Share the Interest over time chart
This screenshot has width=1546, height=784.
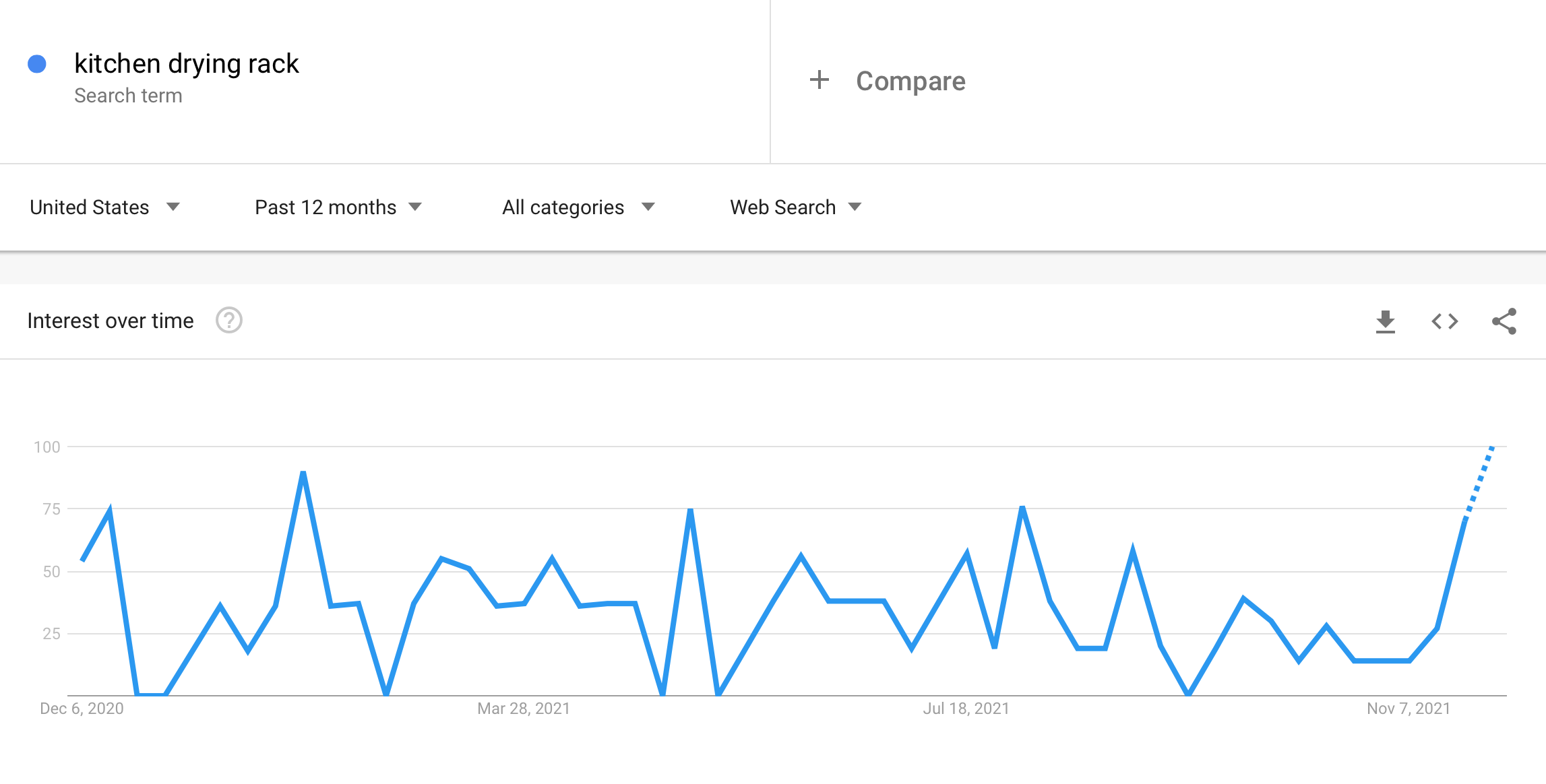pos(1504,321)
